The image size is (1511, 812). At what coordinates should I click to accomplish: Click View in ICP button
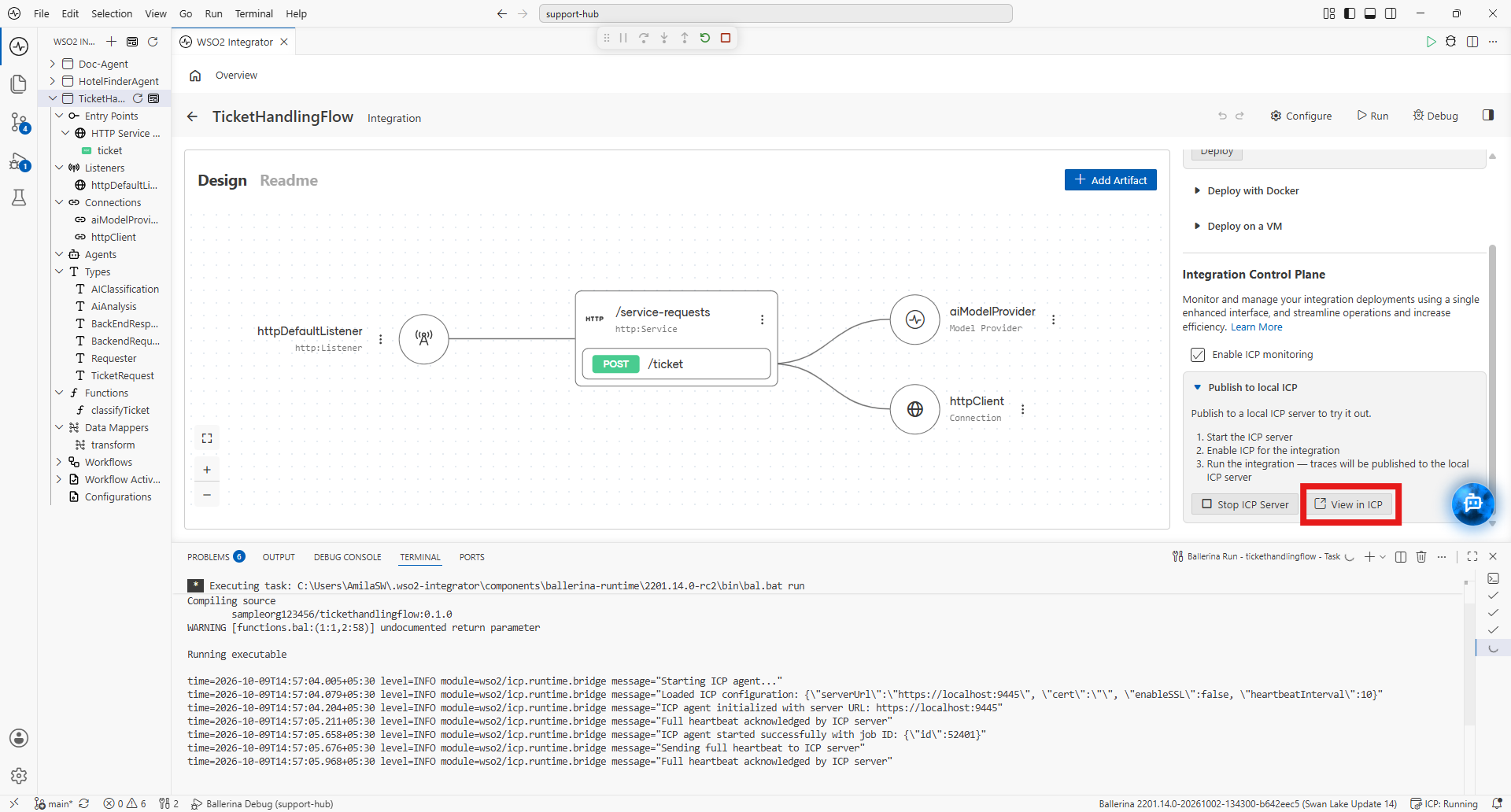coord(1349,504)
